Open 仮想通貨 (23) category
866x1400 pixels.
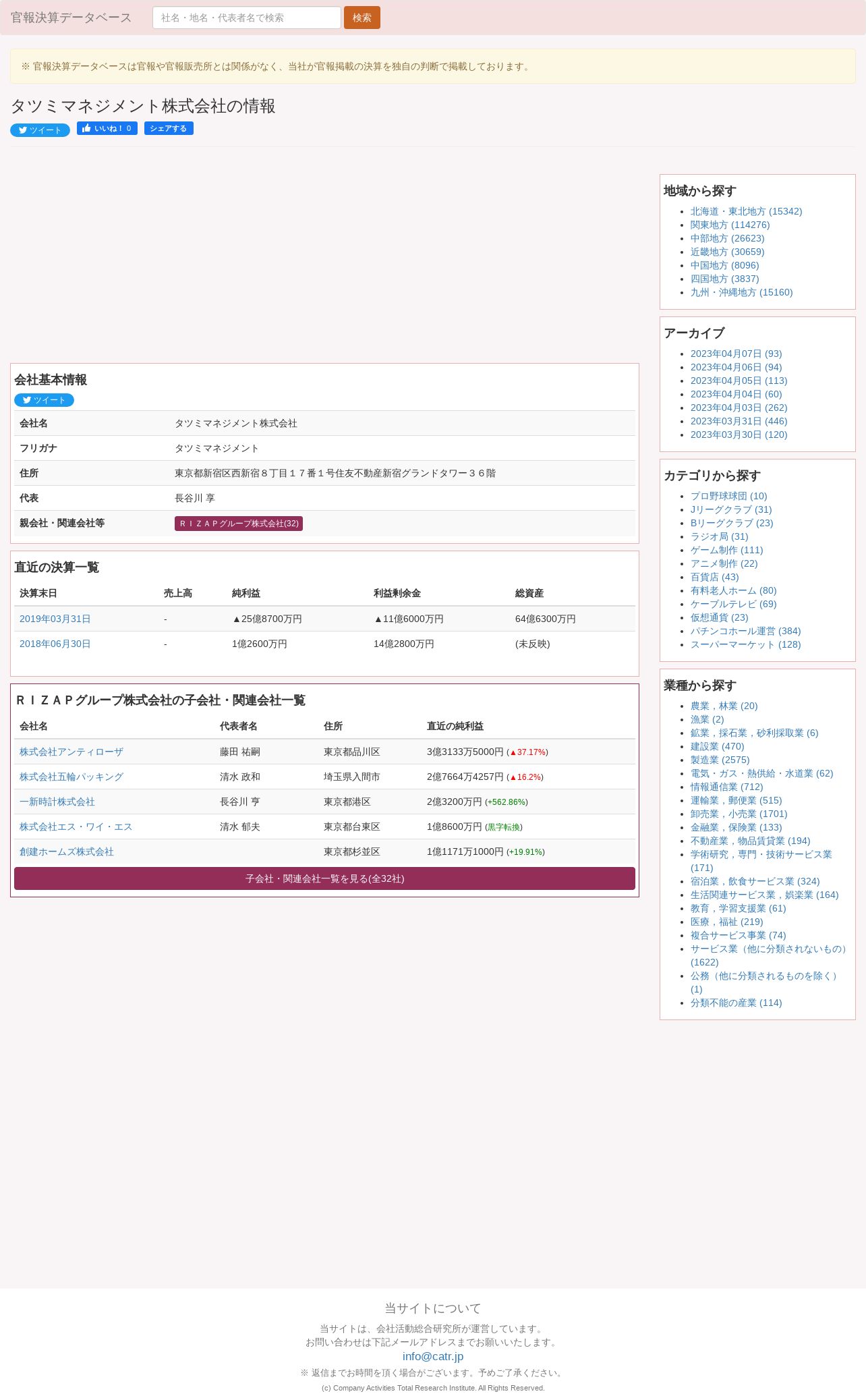720,617
